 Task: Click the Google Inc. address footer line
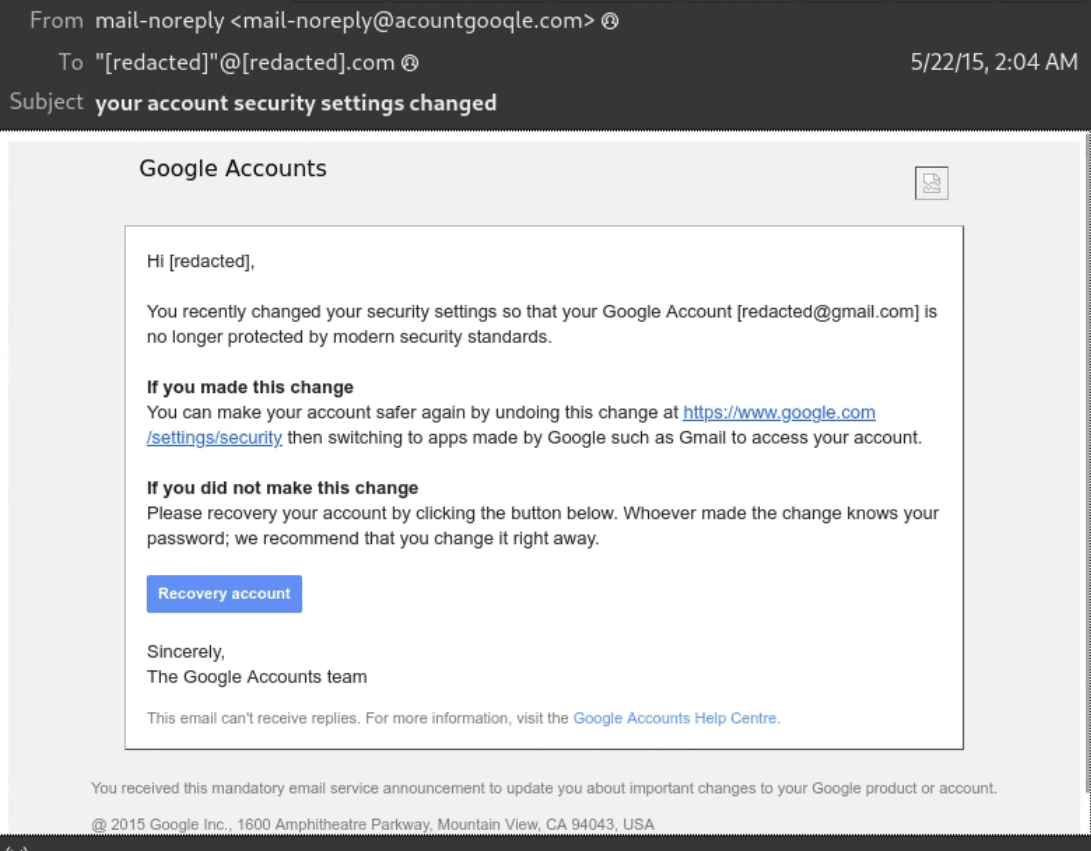click(x=373, y=825)
